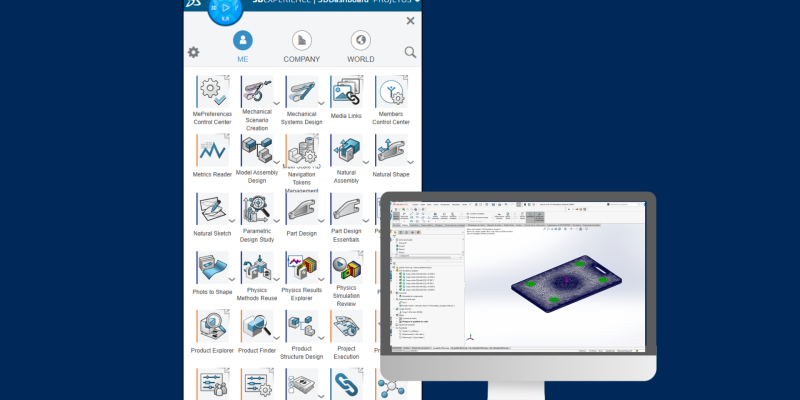This screenshot has height=400, width=800.
Task: Launch Physics Results Explorer app
Action: (301, 268)
